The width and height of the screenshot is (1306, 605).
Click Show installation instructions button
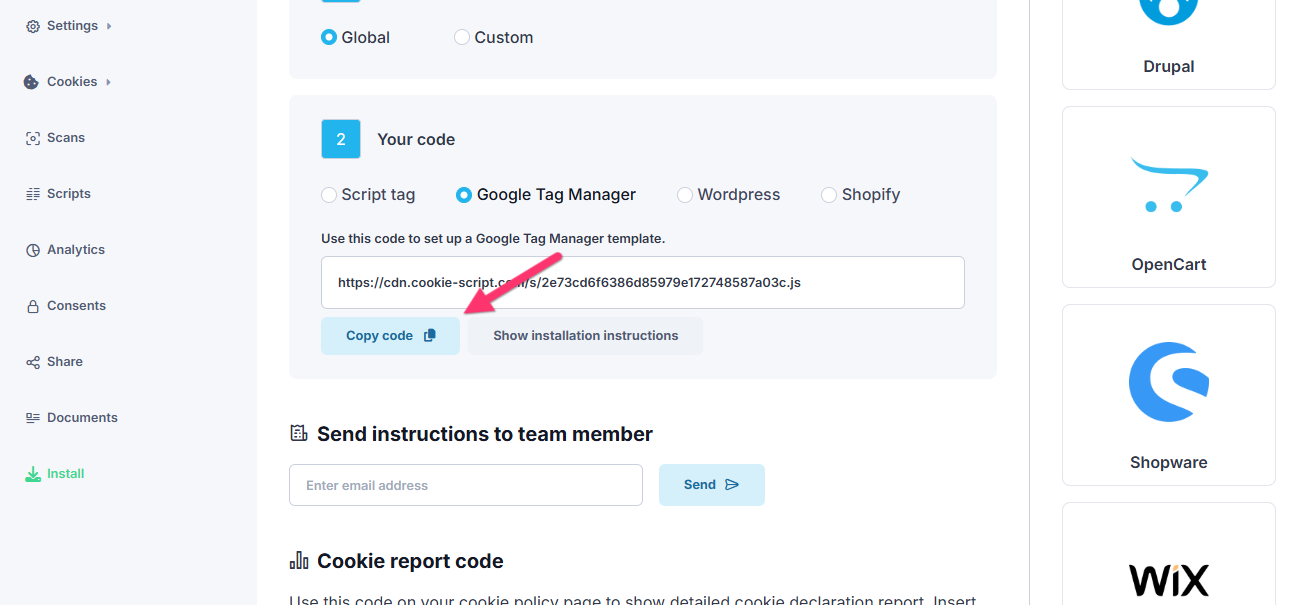pos(585,336)
